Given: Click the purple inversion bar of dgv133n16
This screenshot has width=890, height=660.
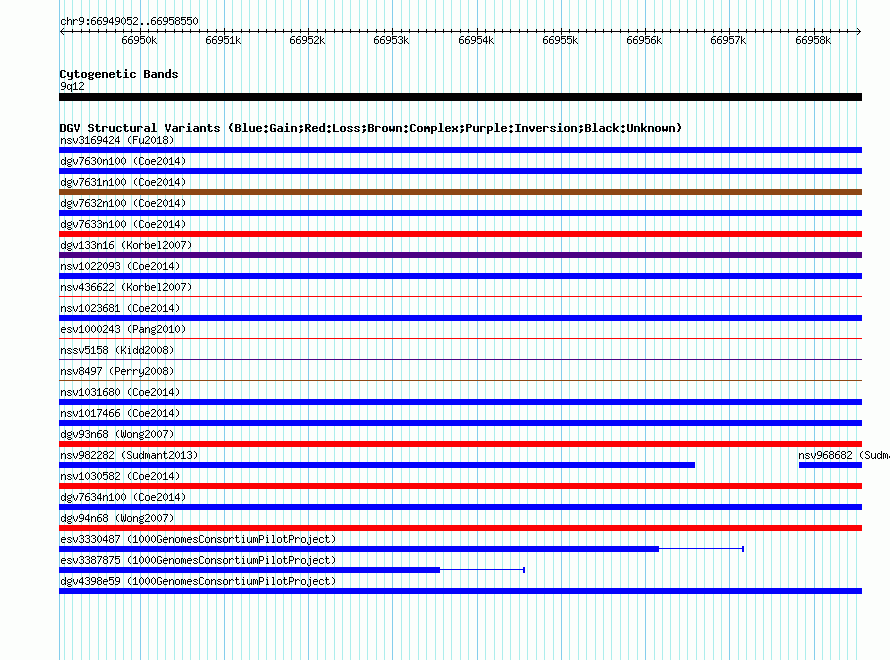Looking at the screenshot, I should tap(460, 255).
